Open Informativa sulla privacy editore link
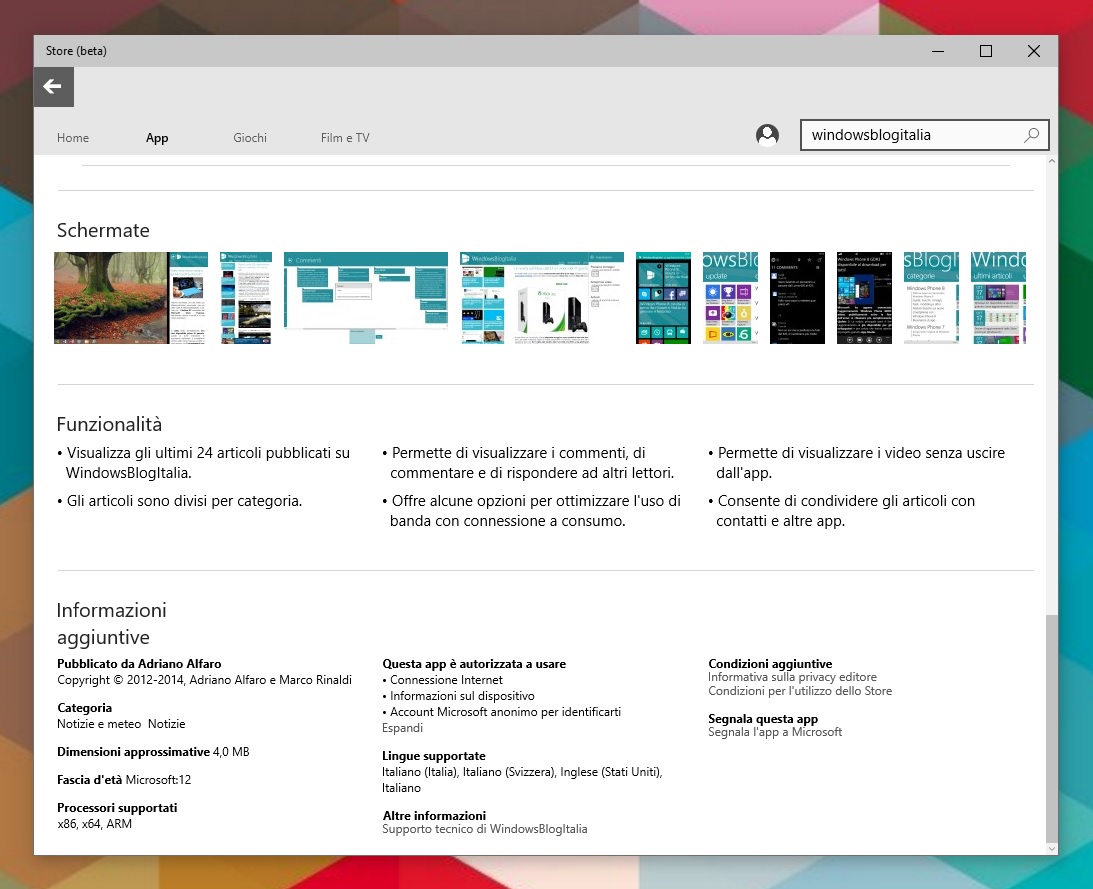 pyautogui.click(x=793, y=677)
